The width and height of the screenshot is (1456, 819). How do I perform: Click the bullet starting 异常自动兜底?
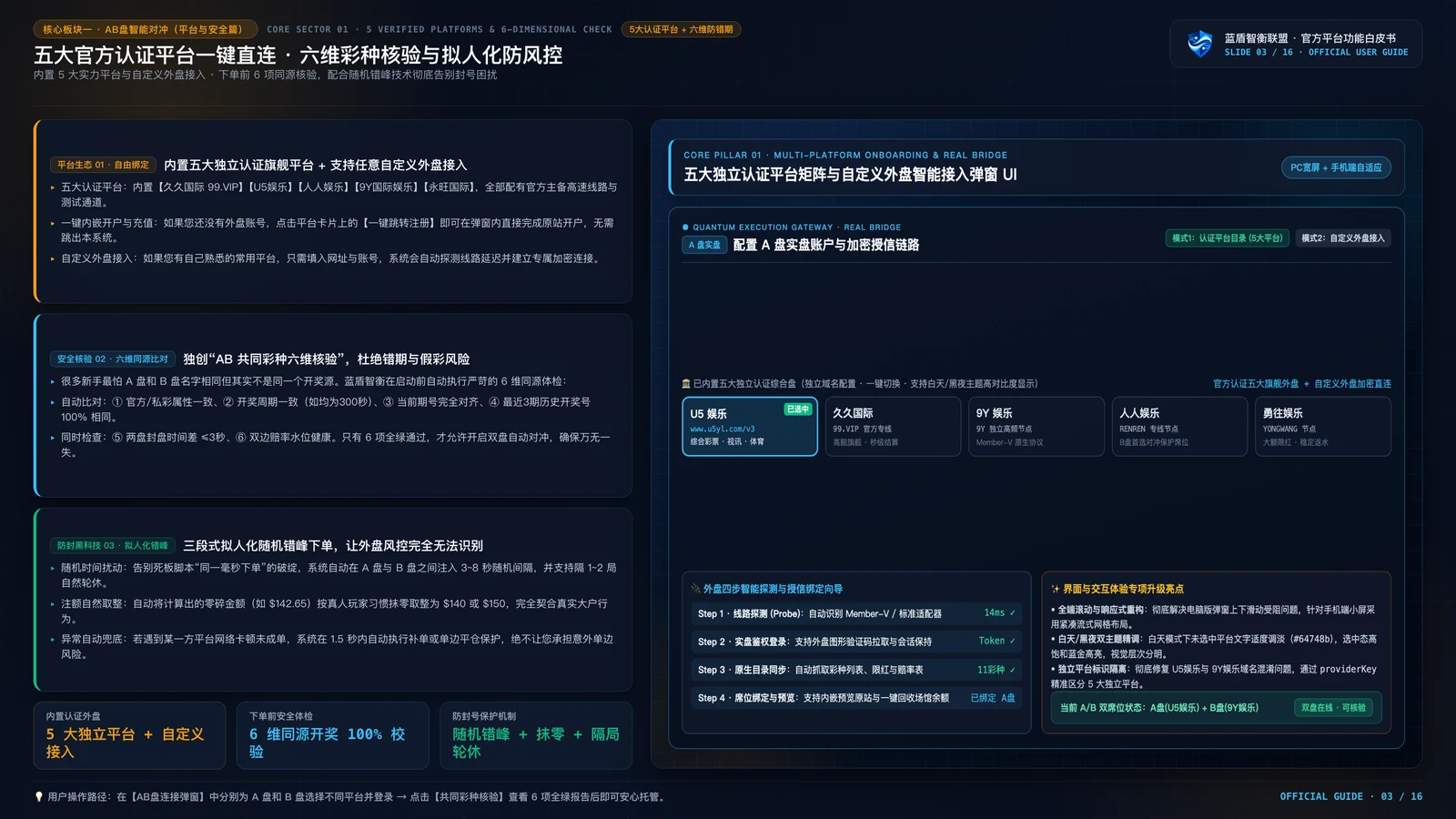pos(337,646)
